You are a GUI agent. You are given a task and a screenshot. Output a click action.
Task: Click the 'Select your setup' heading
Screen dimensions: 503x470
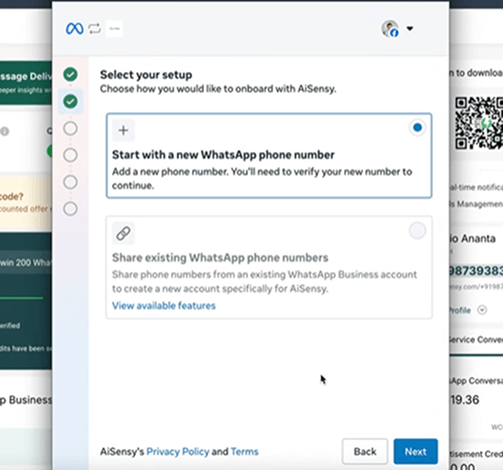tap(146, 75)
